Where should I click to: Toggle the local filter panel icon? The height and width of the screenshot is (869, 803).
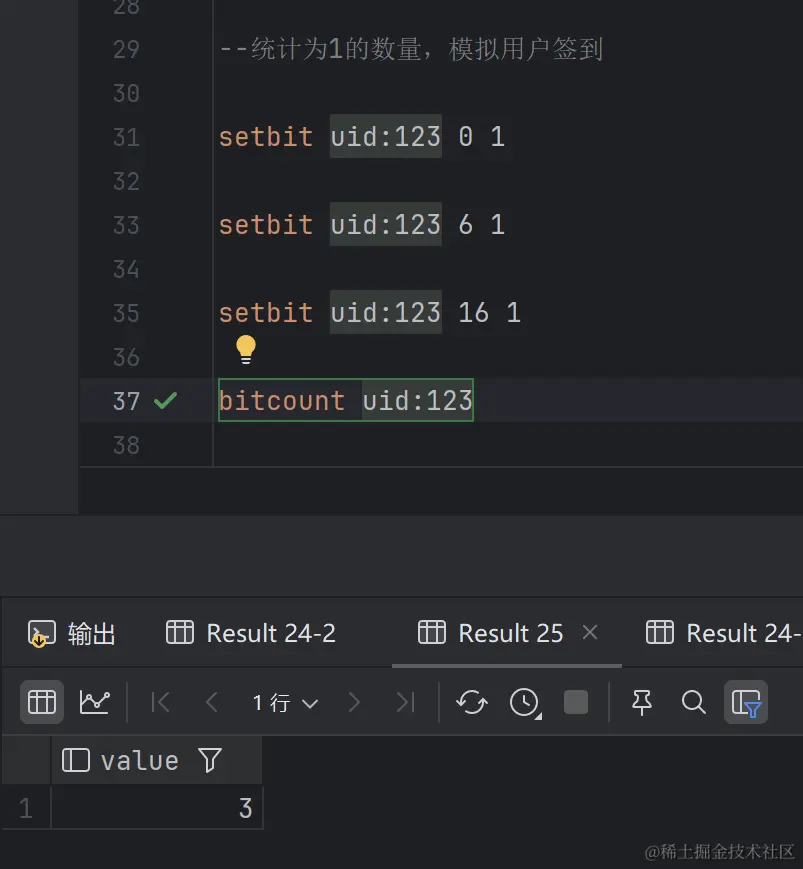746,702
